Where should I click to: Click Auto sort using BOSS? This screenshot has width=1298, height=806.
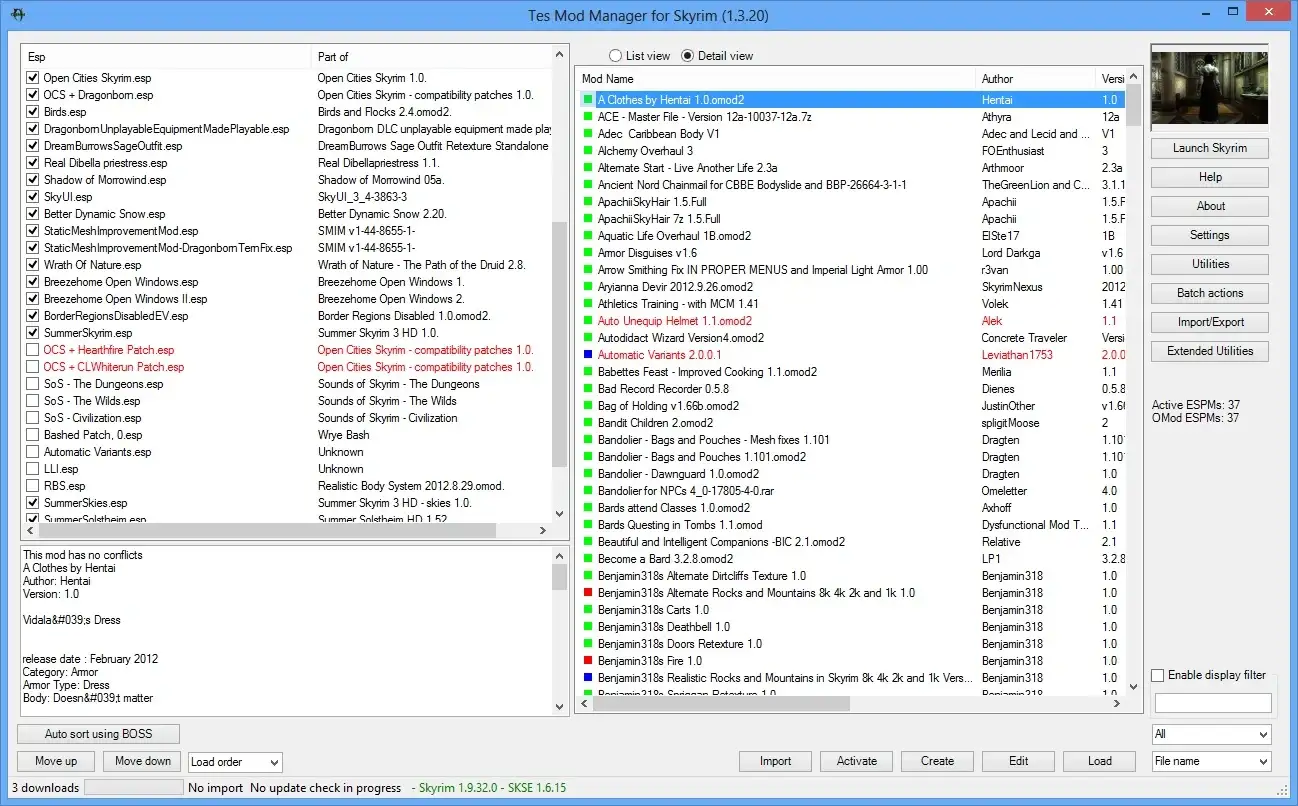coord(97,733)
